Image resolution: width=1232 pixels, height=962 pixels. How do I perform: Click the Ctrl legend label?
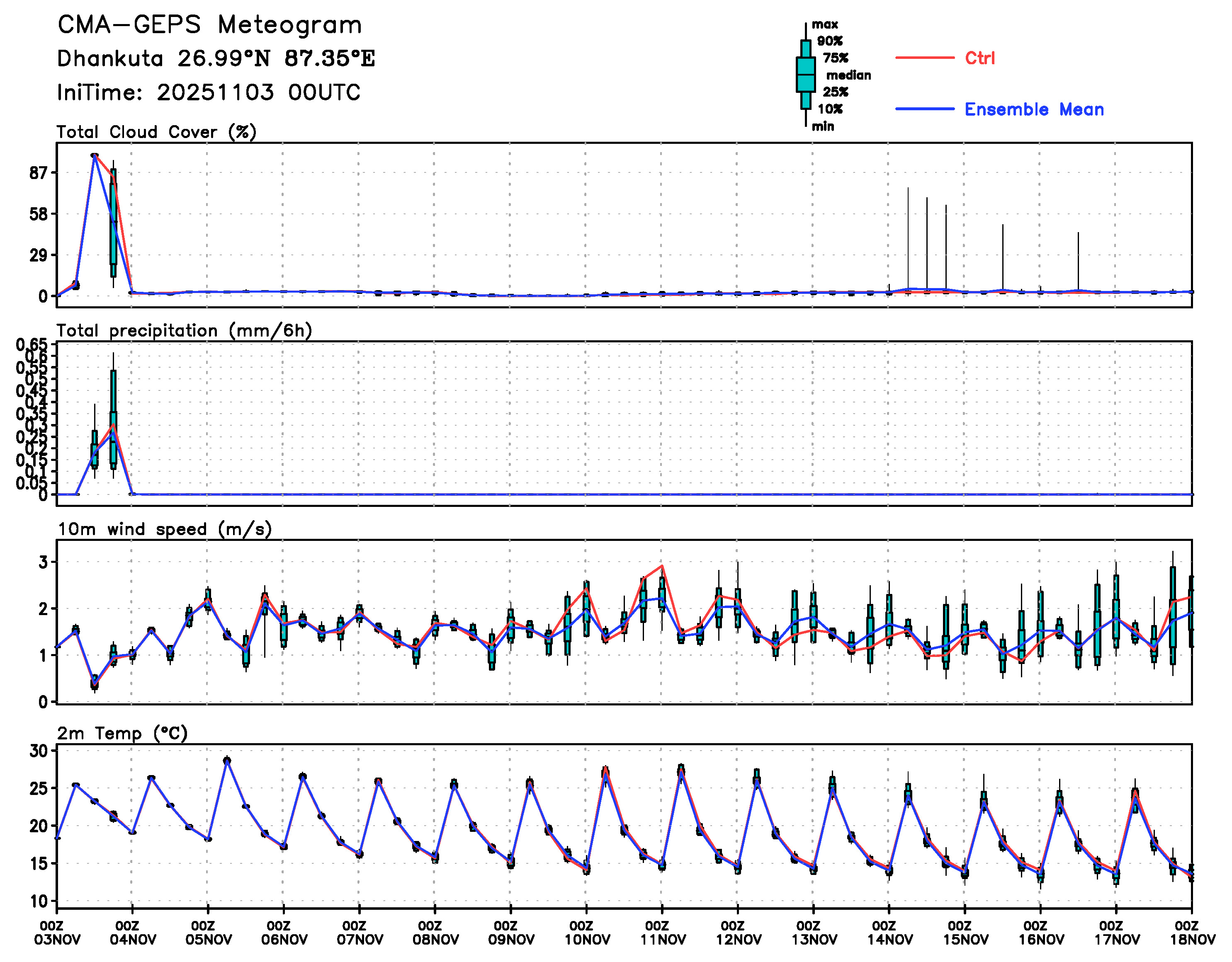tap(980, 58)
